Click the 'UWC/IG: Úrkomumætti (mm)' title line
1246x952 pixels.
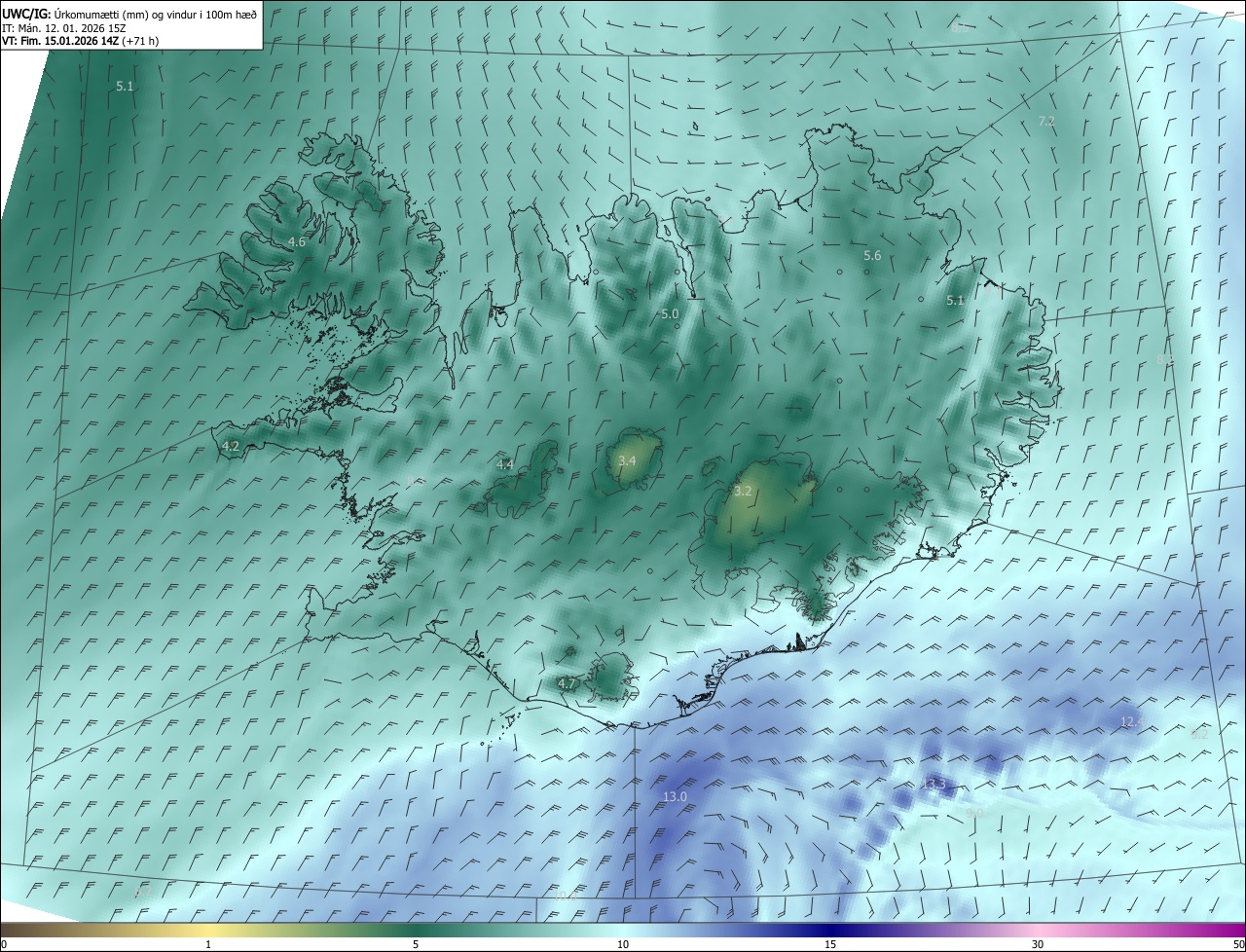tap(129, 15)
